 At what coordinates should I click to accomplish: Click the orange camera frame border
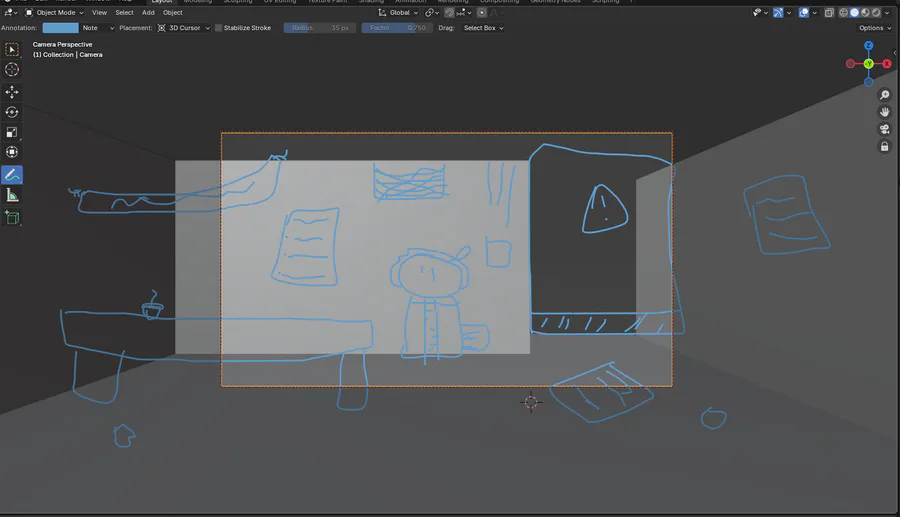[447, 133]
